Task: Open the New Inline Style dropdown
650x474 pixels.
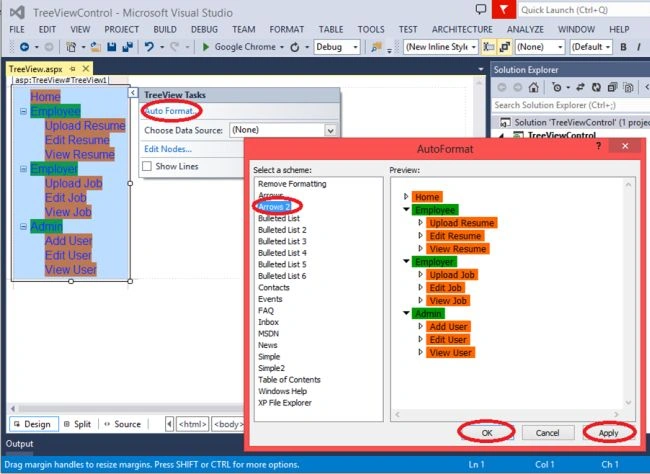Action: pyautogui.click(x=473, y=47)
